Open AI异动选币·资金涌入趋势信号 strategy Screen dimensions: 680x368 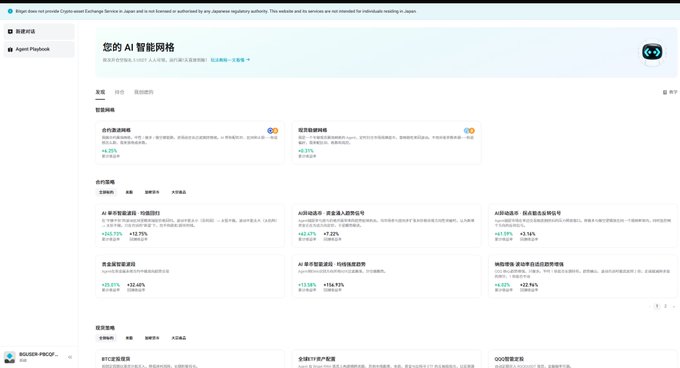tap(331, 213)
